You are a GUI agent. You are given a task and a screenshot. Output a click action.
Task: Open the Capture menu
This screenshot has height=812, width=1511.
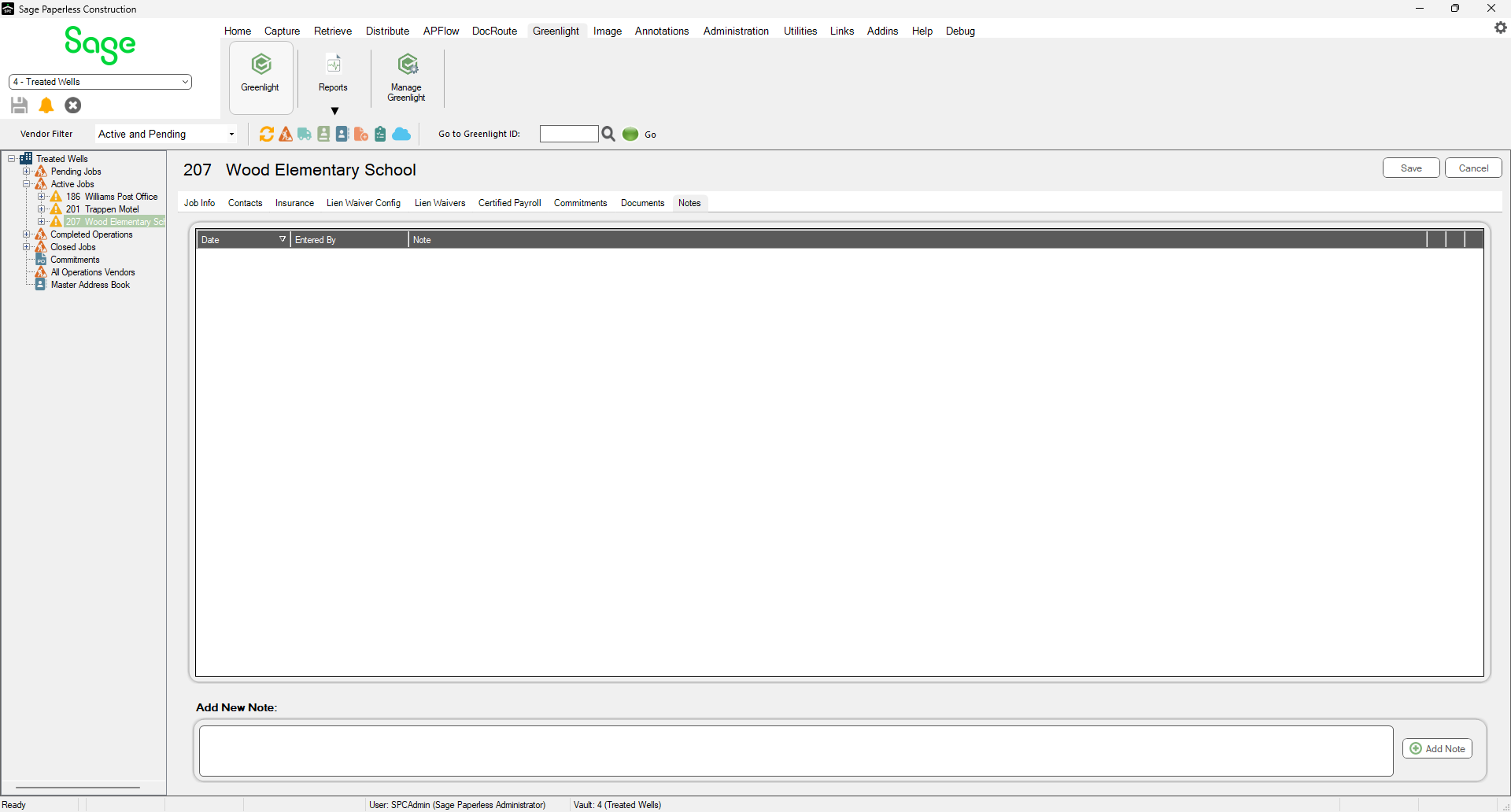coord(282,31)
